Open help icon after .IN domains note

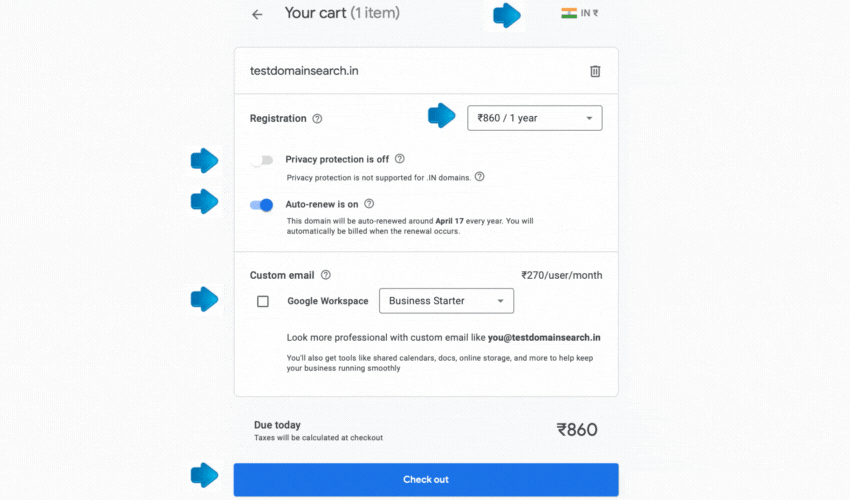(x=480, y=177)
